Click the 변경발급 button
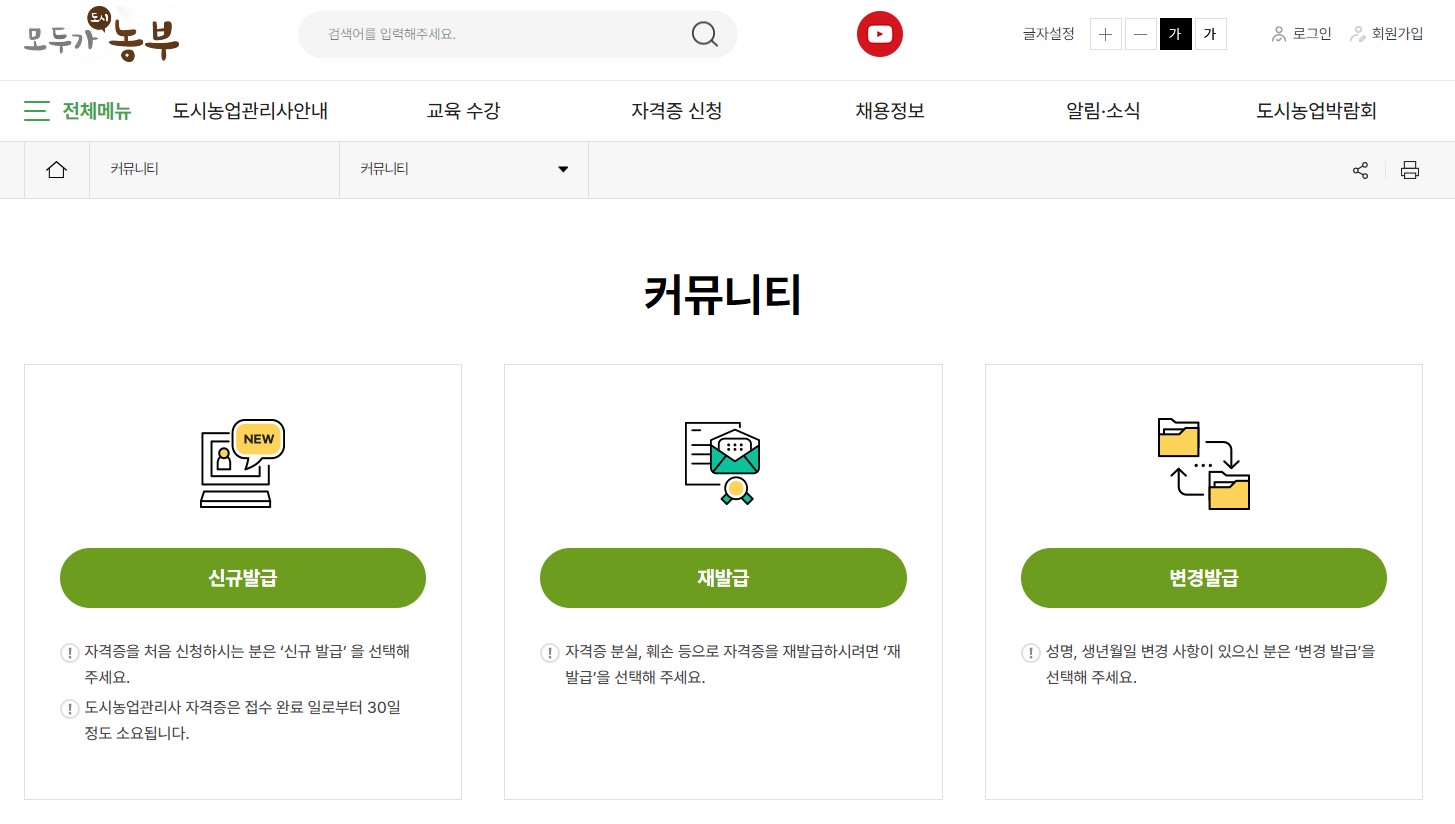Image resolution: width=1455 pixels, height=824 pixels. coord(1203,578)
